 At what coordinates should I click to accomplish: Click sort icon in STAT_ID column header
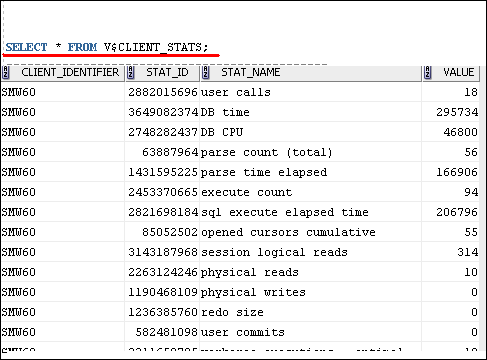tap(131, 72)
